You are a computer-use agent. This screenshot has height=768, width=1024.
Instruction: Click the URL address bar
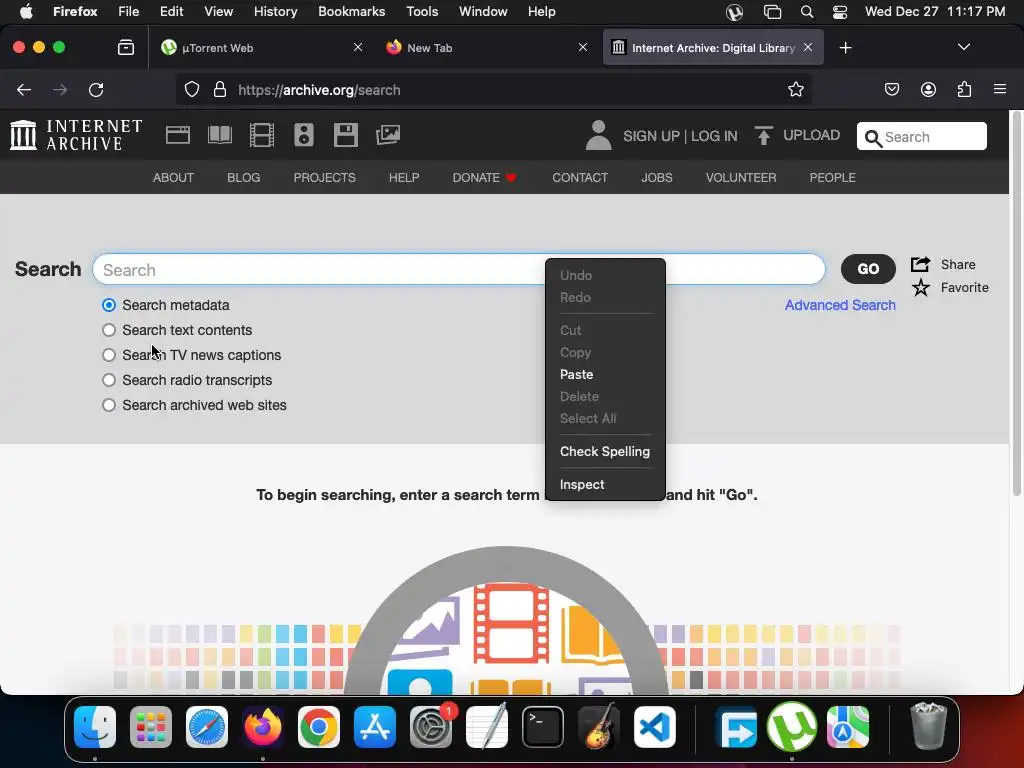click(493, 89)
